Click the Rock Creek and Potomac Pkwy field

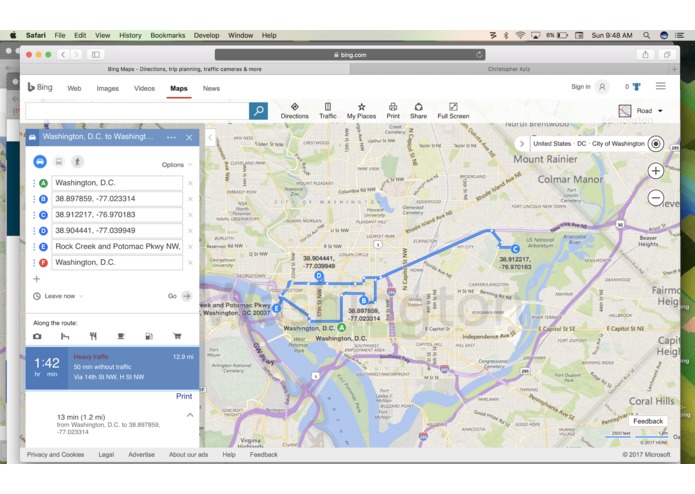pos(117,247)
